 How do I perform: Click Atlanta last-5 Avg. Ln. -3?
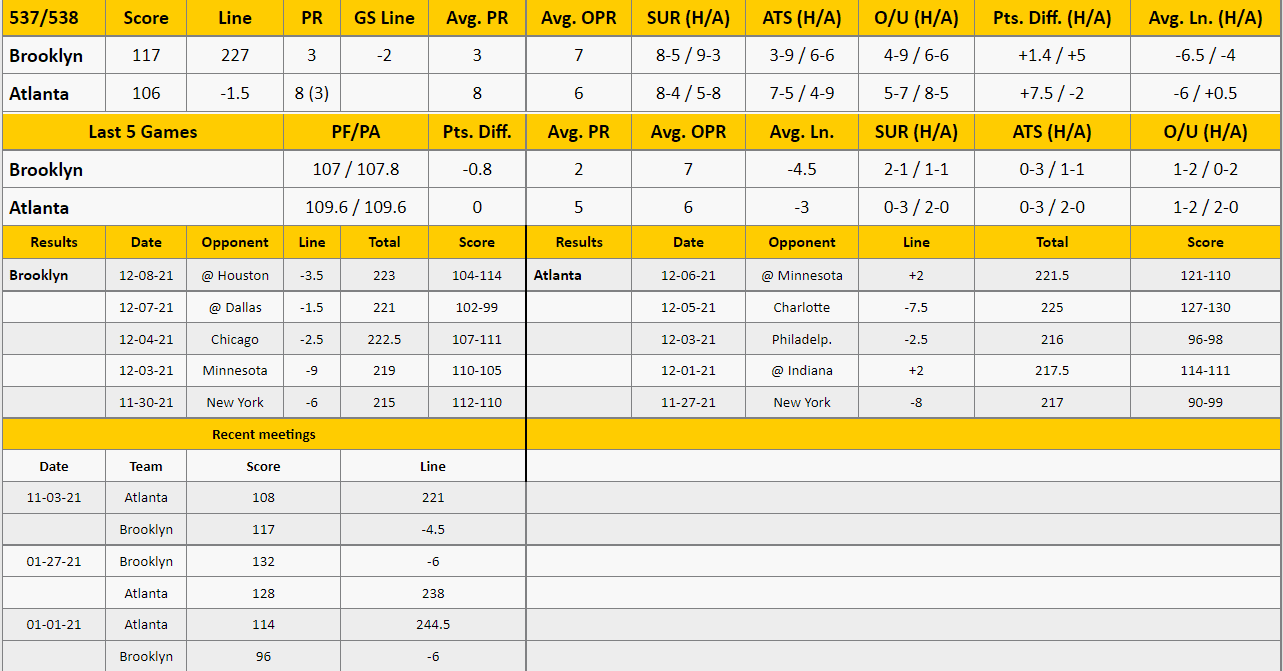(801, 207)
